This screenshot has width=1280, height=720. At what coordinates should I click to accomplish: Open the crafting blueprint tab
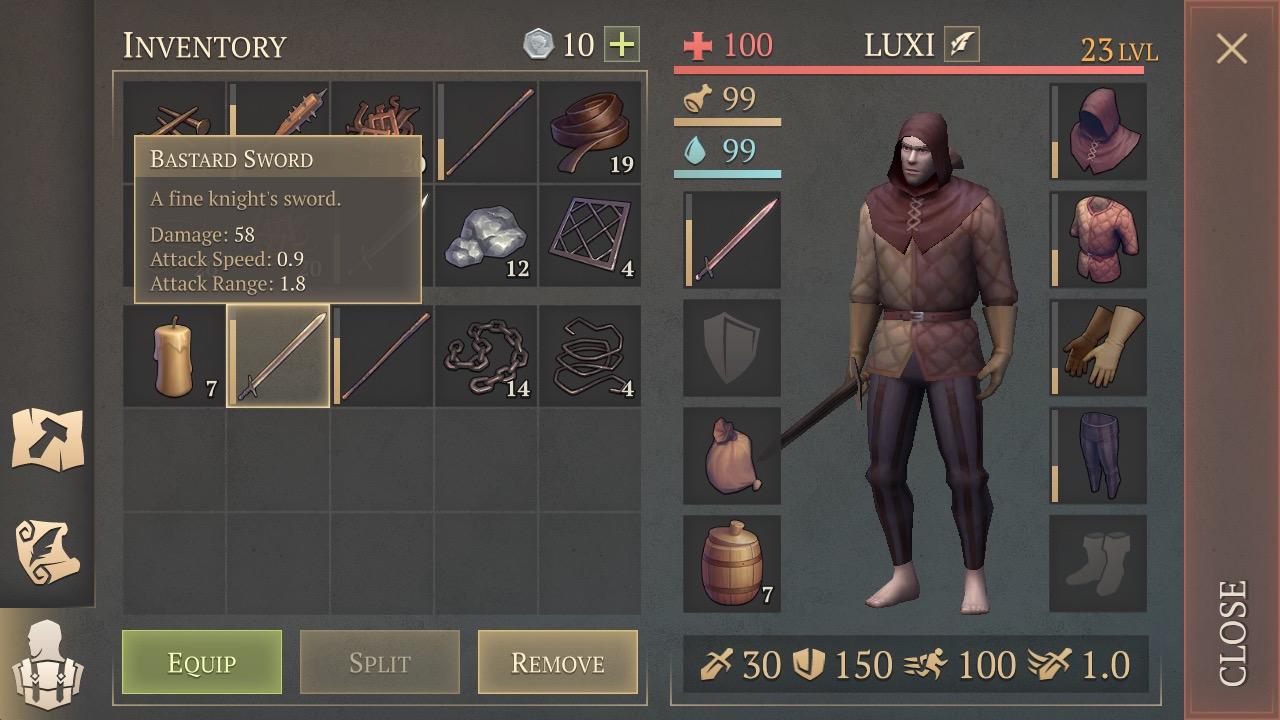pos(47,438)
